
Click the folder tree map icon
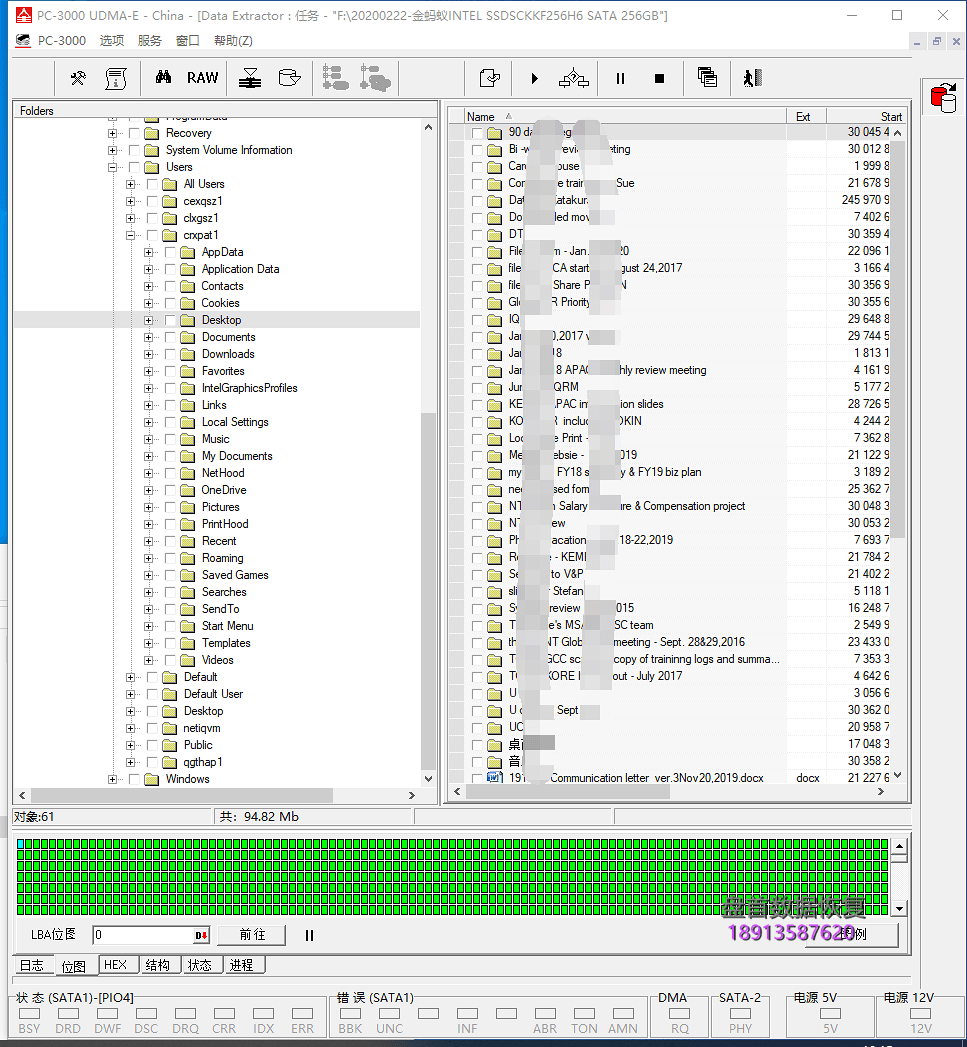[335, 77]
